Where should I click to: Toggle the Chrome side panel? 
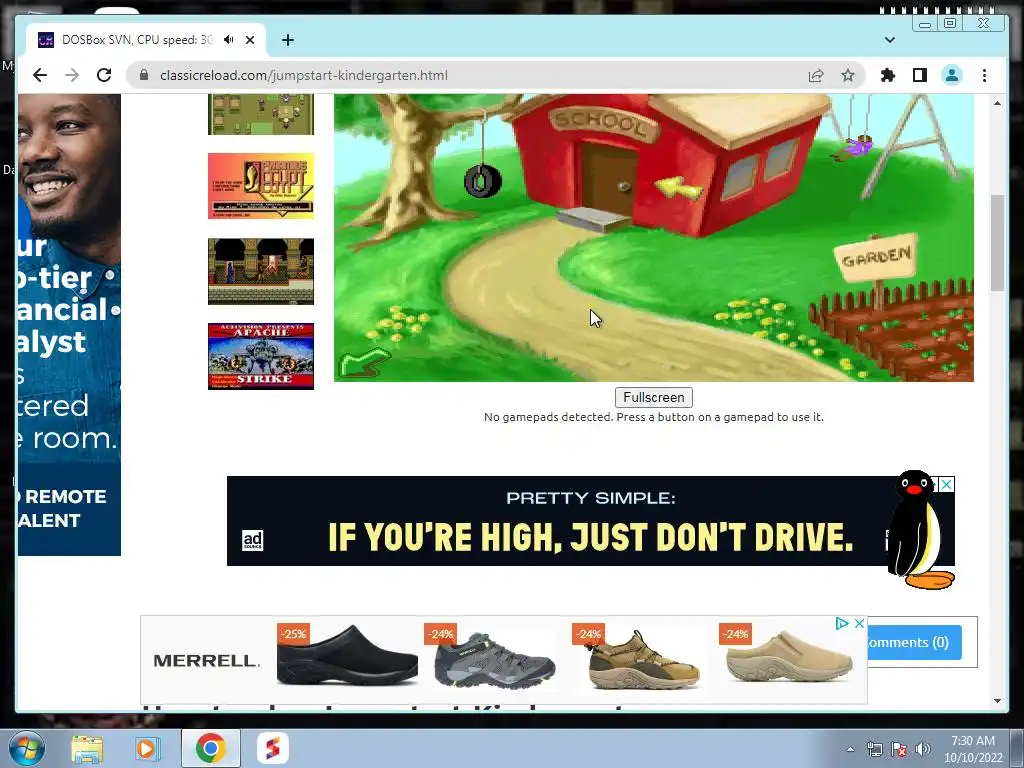click(x=920, y=75)
